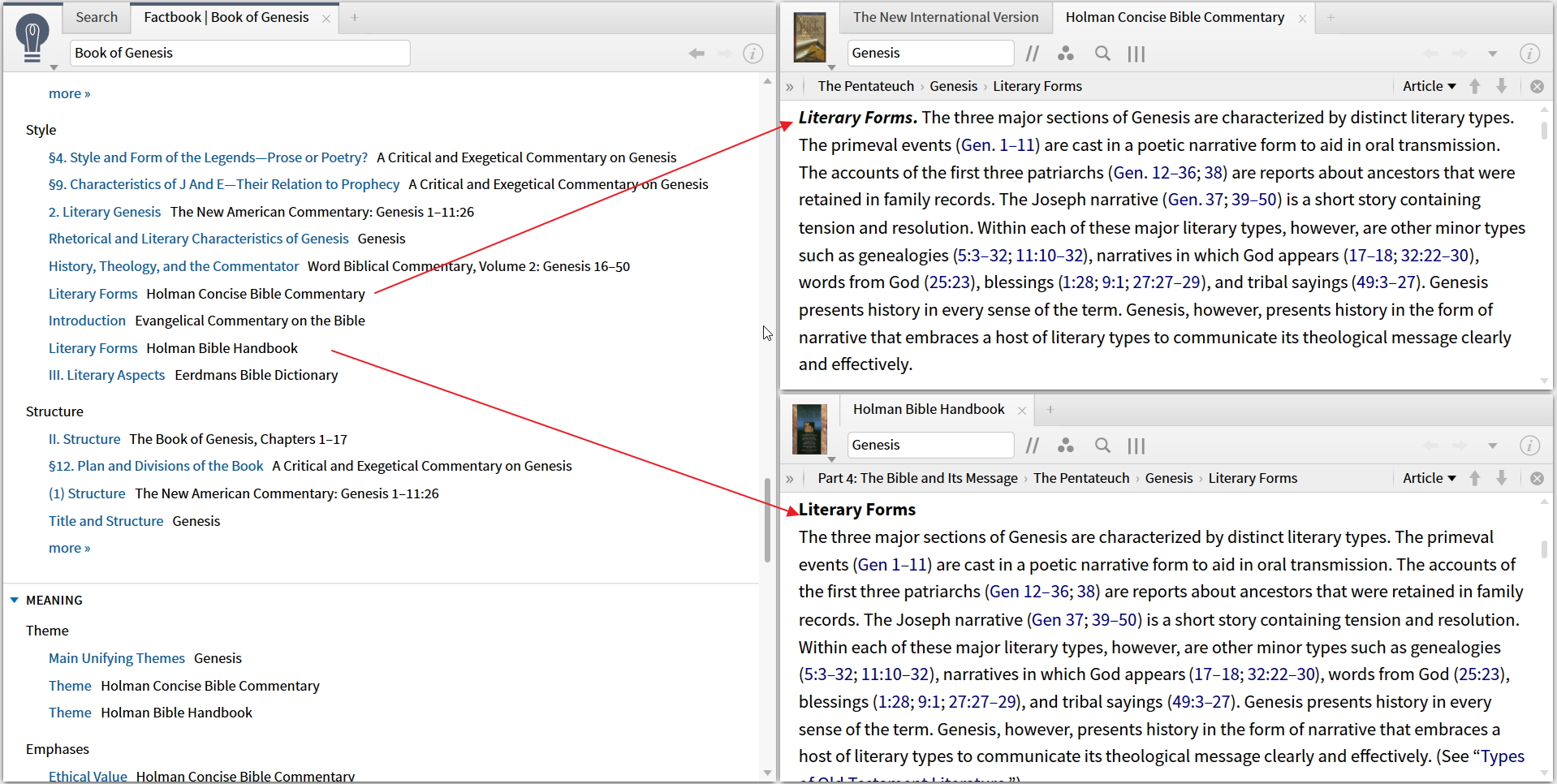This screenshot has height=784, width=1557.
Task: Go to next article in Concise Commentary
Action: 1502,86
